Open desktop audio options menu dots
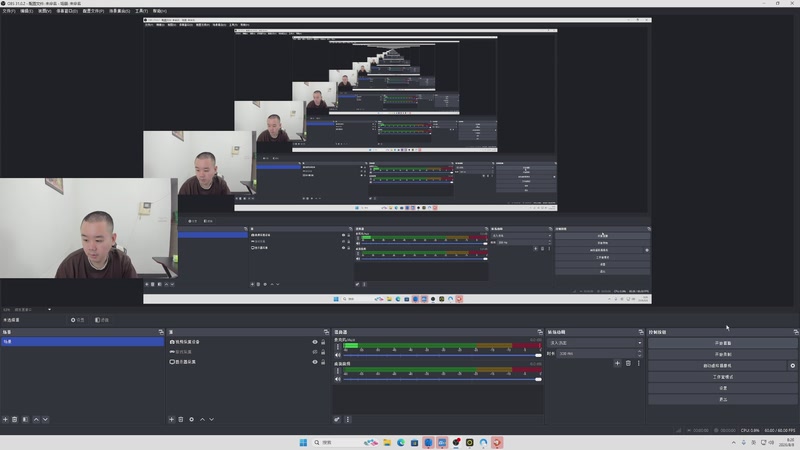 coord(337,371)
